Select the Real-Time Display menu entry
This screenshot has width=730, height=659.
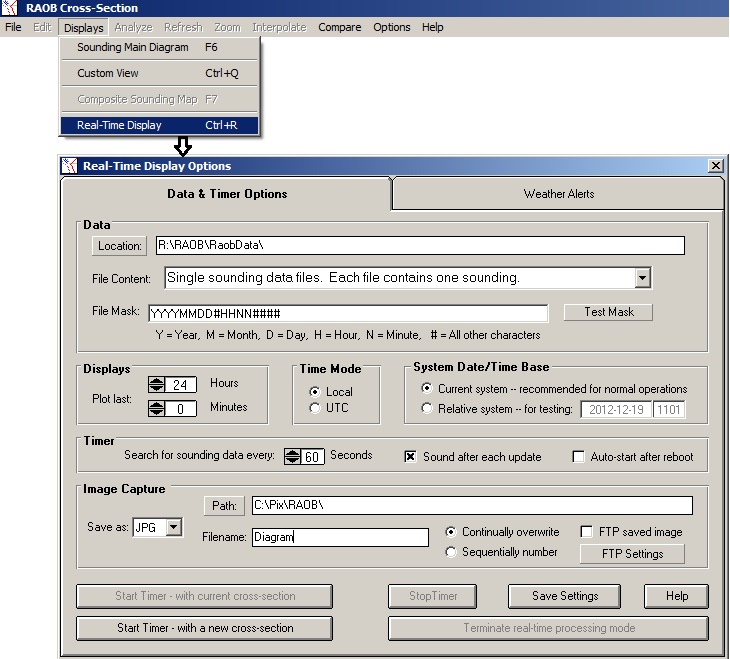[x=159, y=125]
